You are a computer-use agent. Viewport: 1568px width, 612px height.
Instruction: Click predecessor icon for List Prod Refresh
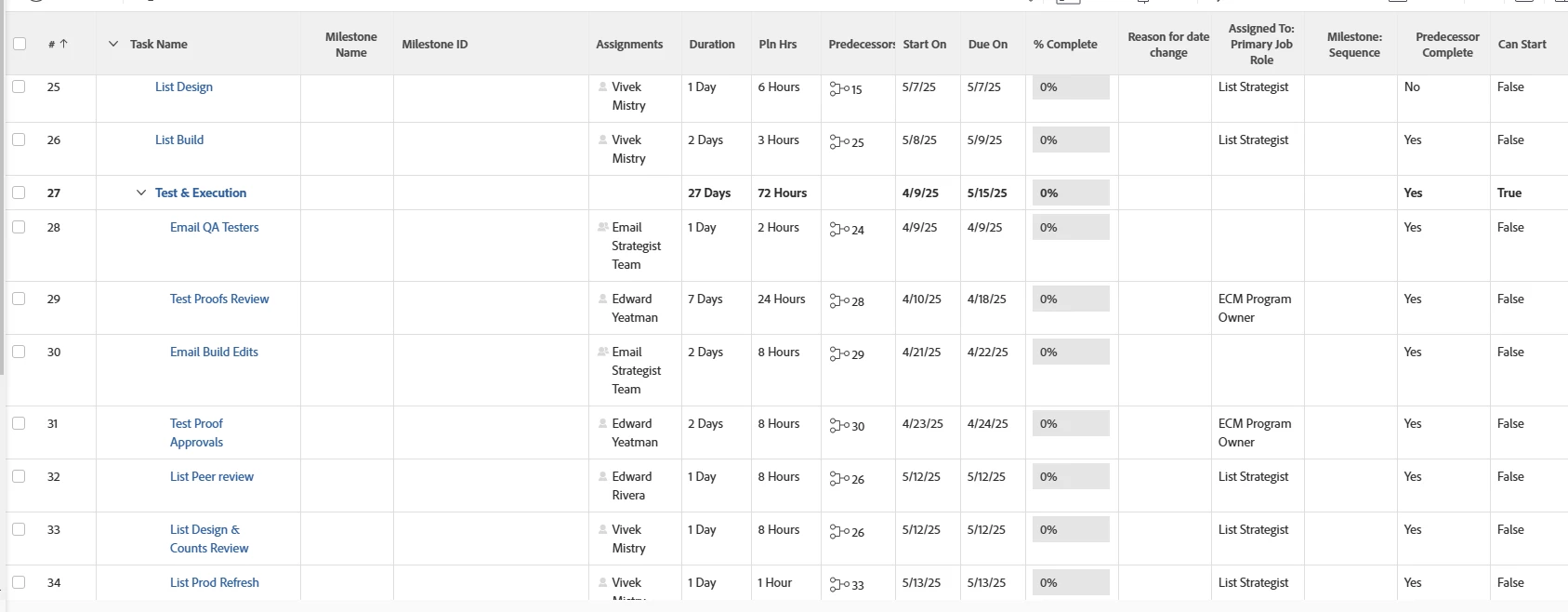836,584
